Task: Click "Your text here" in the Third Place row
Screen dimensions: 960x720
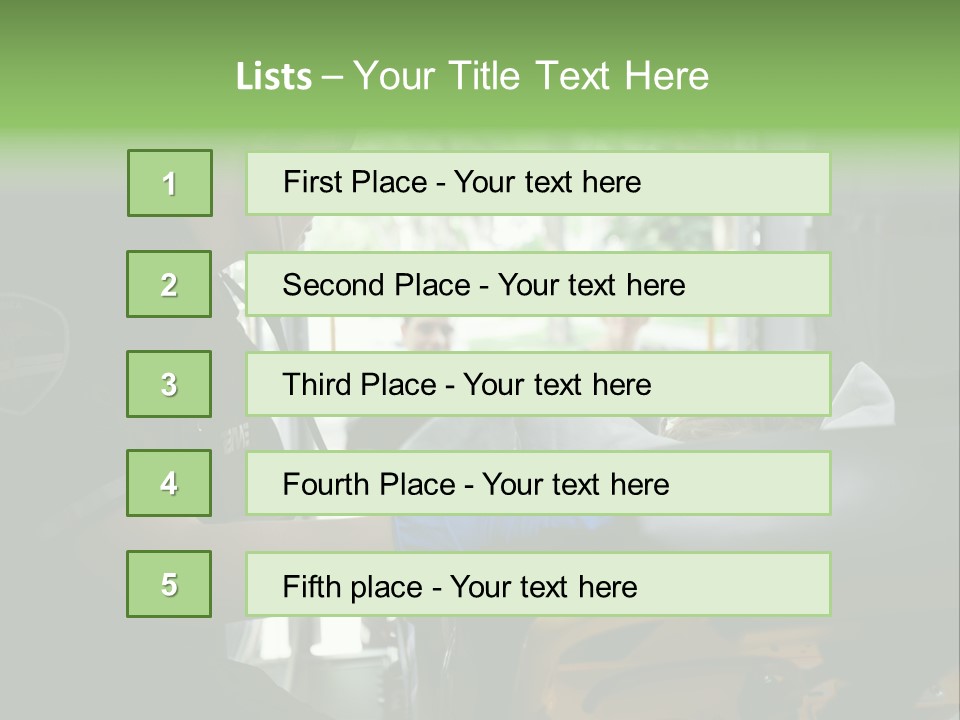Action: [557, 385]
